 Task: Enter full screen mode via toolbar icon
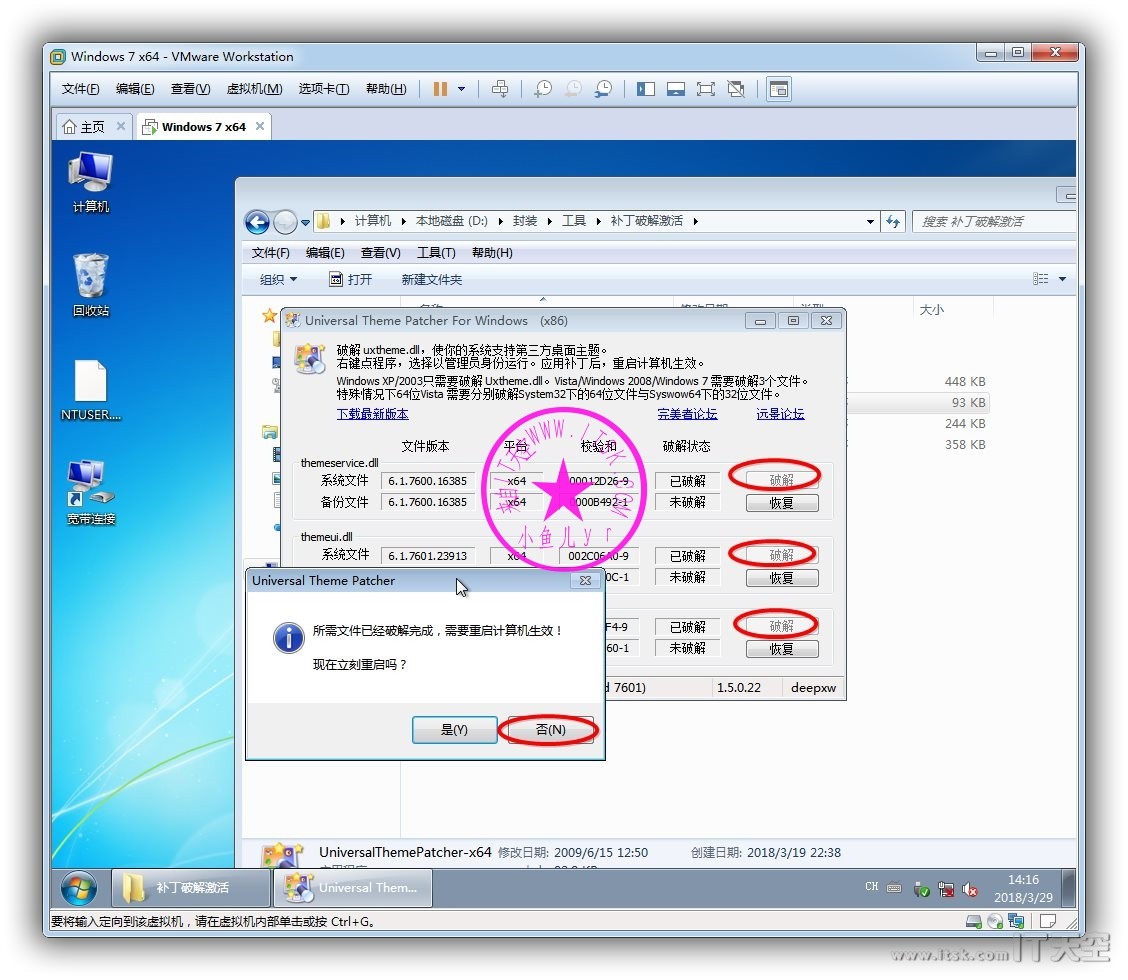706,89
